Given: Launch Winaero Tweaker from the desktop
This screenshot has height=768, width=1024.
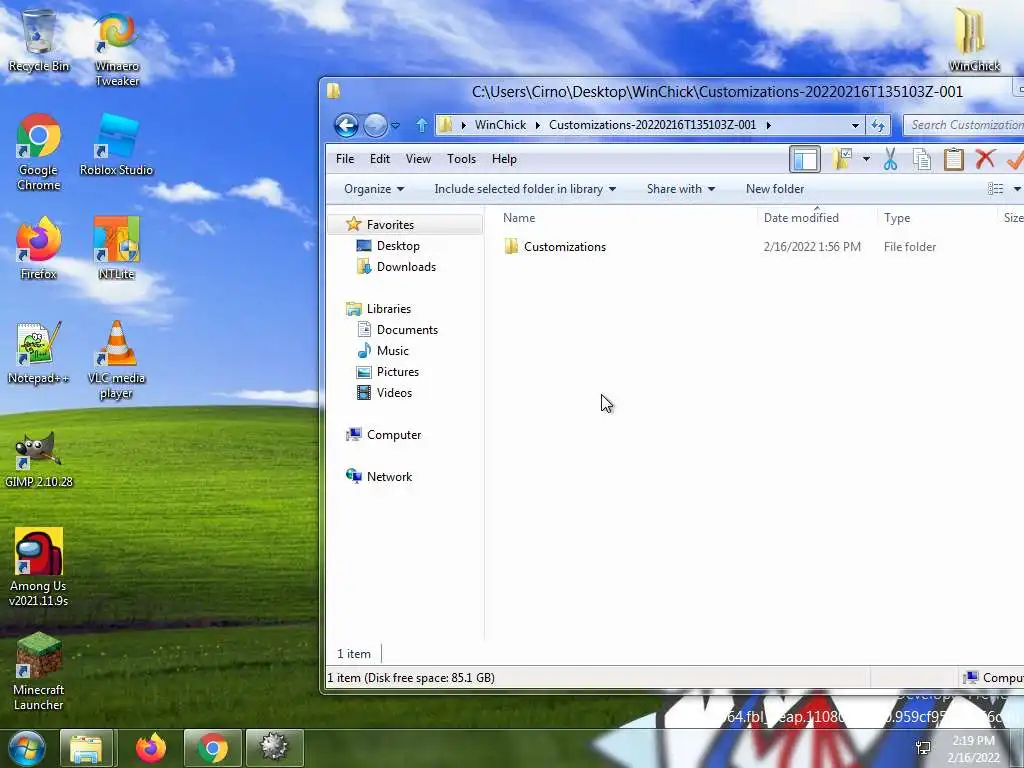Looking at the screenshot, I should click(x=117, y=48).
